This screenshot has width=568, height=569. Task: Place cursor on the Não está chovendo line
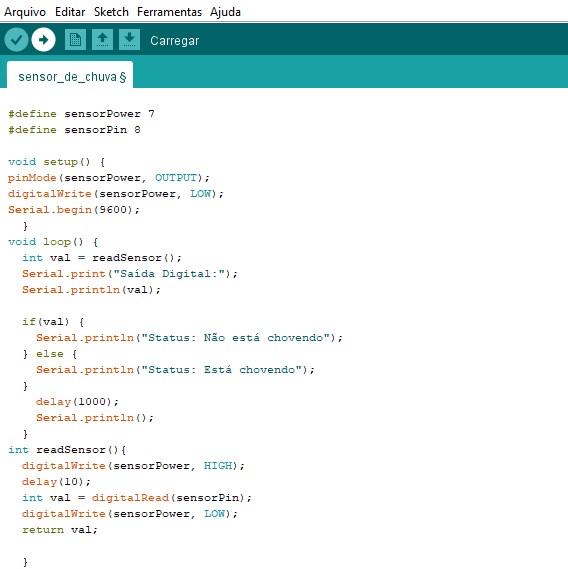point(189,337)
